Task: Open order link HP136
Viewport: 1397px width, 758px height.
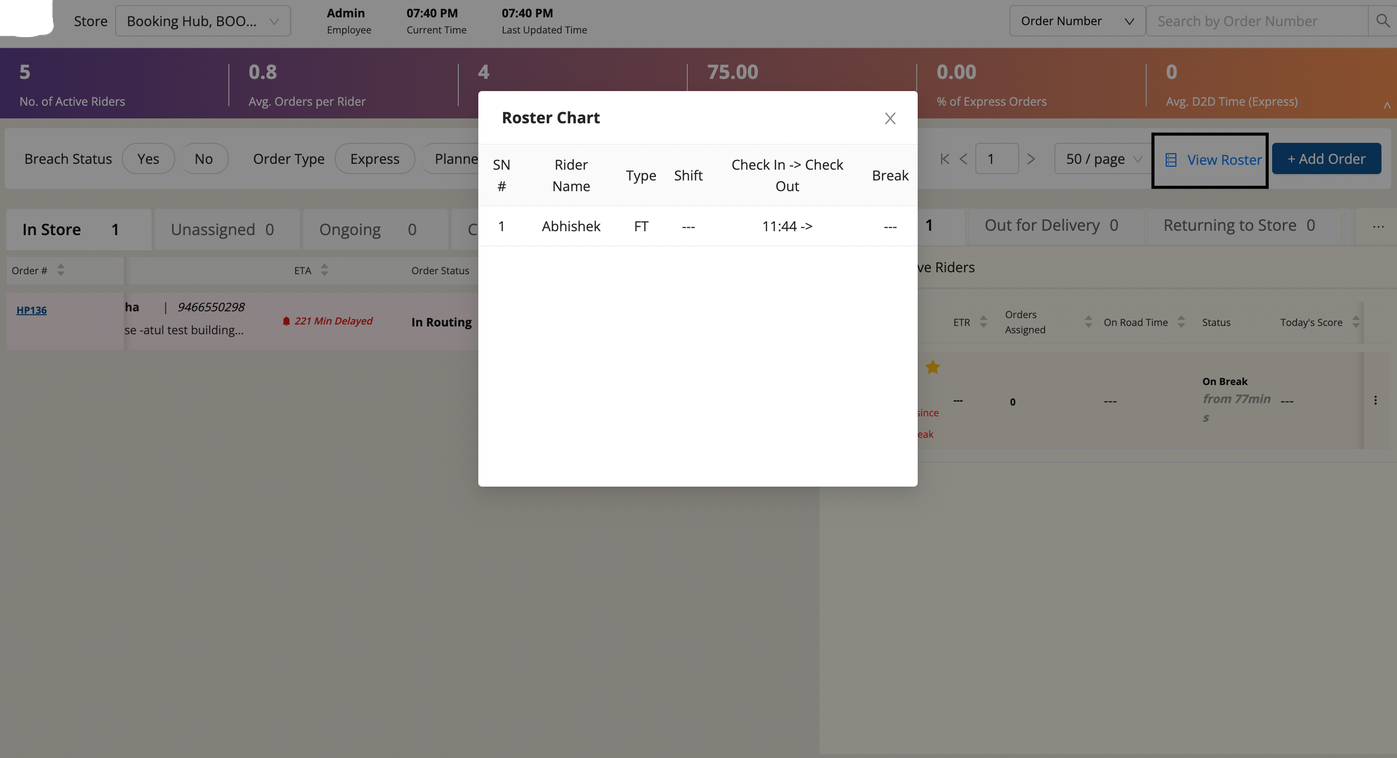Action: [31, 310]
